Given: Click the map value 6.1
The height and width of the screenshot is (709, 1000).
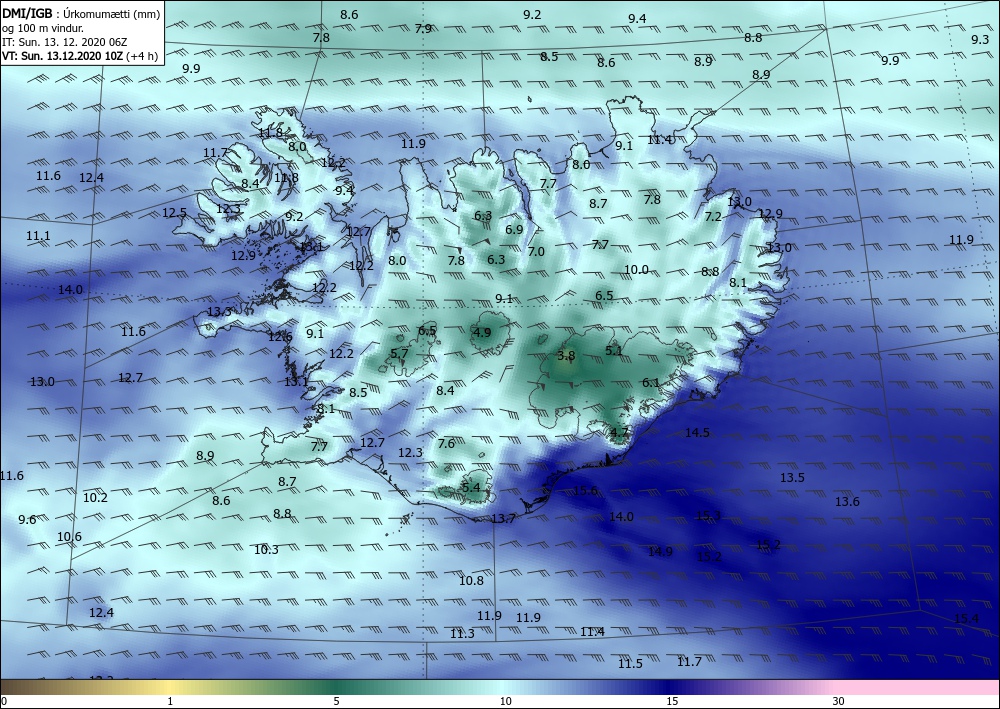Looking at the screenshot, I should tap(651, 383).
